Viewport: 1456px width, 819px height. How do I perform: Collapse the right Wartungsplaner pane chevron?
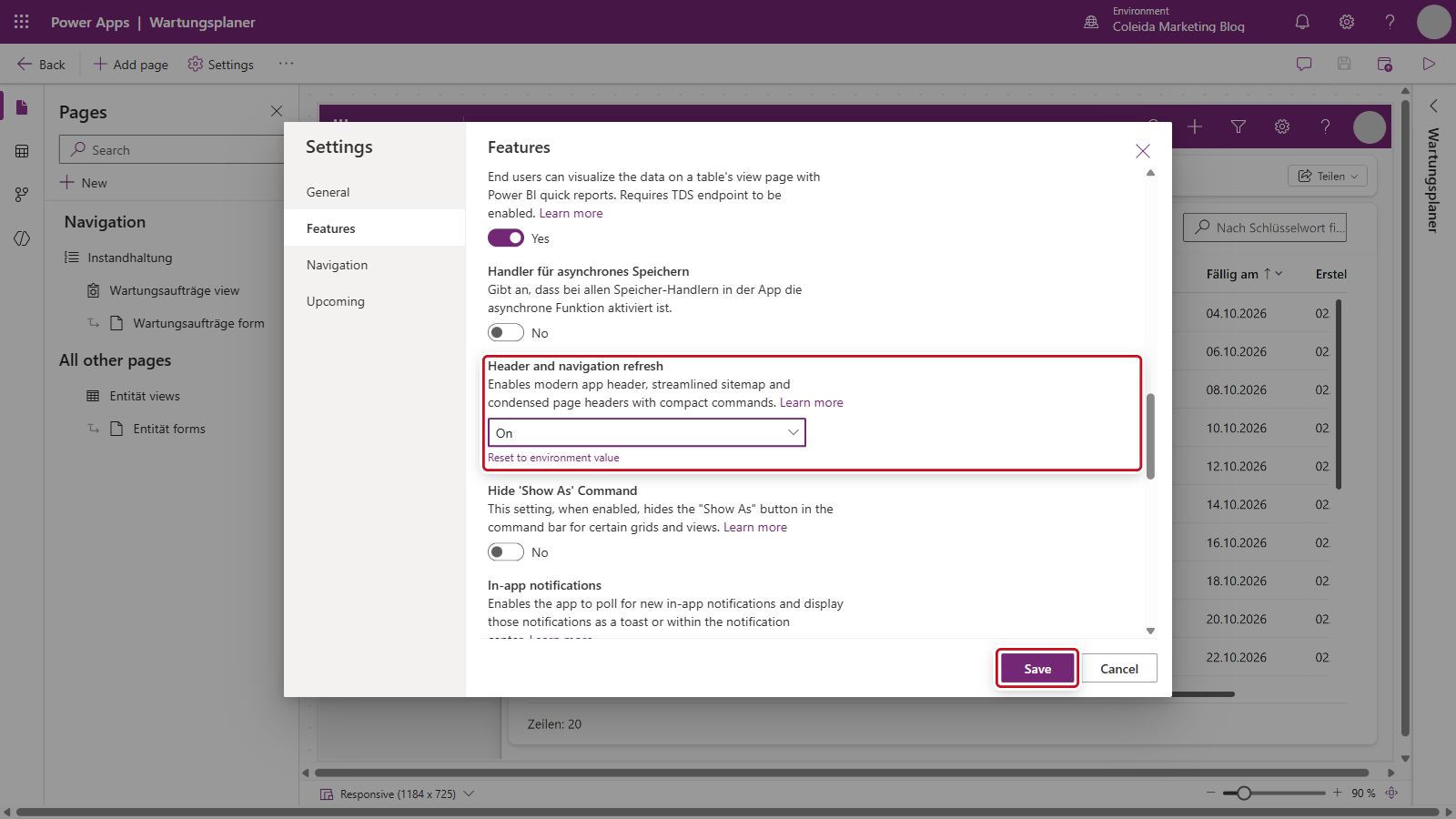[1433, 106]
